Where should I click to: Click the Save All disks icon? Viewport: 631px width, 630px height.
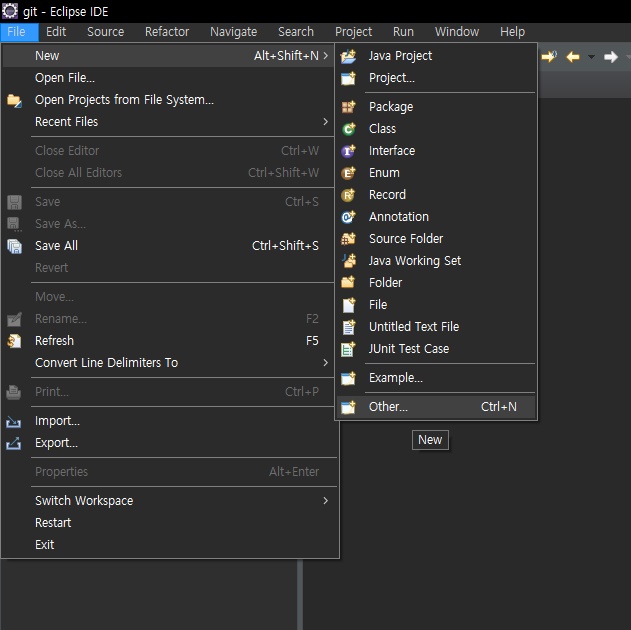(14, 246)
